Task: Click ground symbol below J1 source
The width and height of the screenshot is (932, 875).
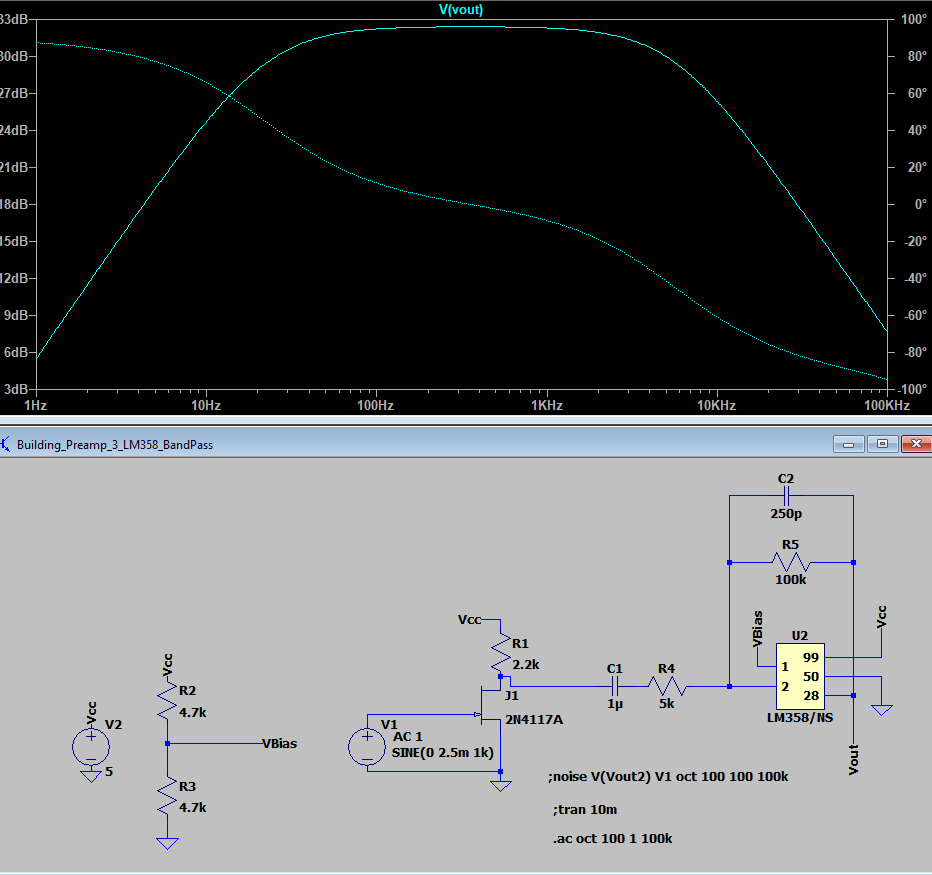Action: point(500,786)
